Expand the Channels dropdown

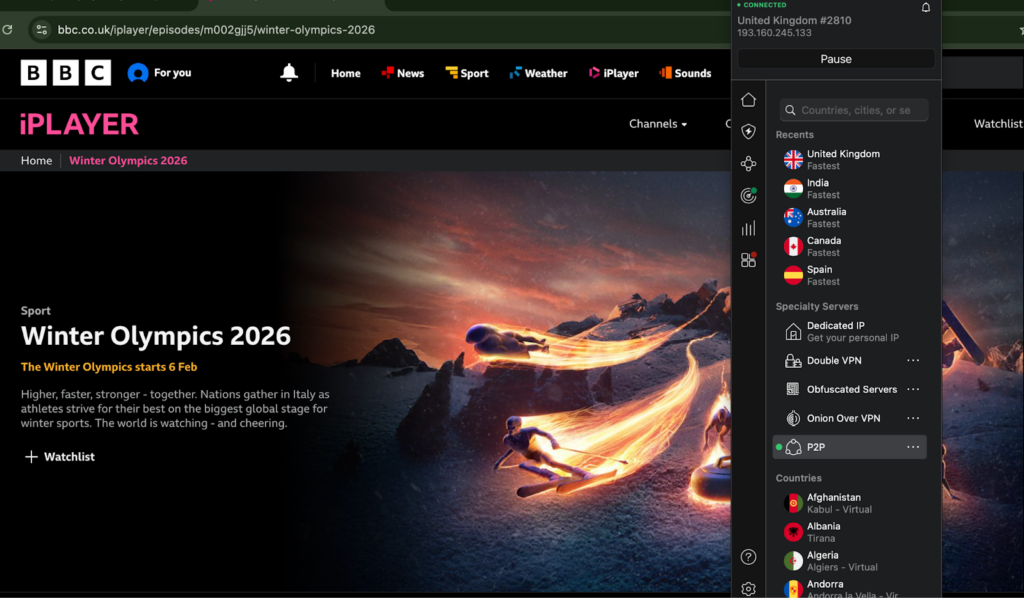coord(658,124)
